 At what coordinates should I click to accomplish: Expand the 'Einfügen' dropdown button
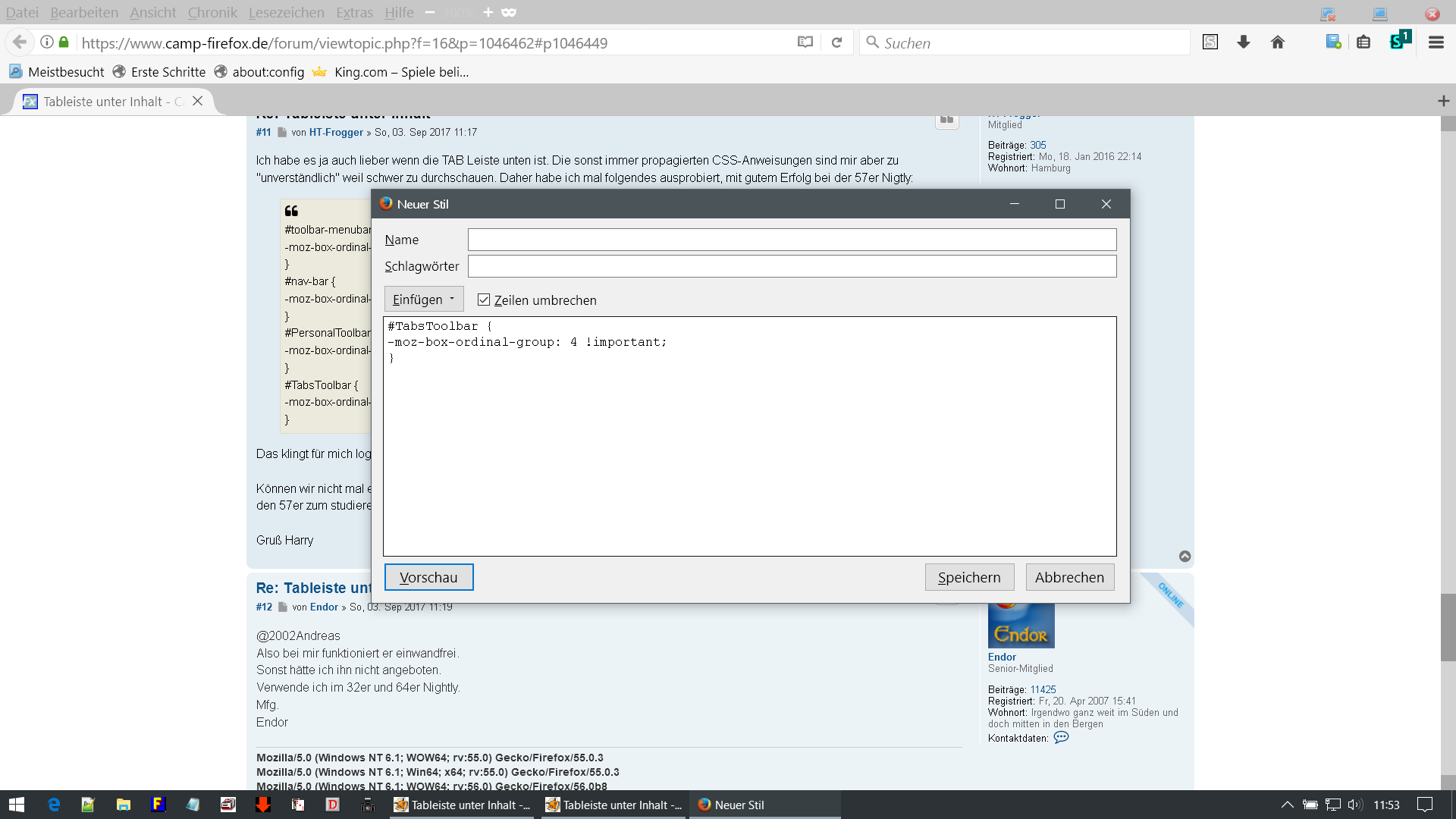[x=423, y=300]
